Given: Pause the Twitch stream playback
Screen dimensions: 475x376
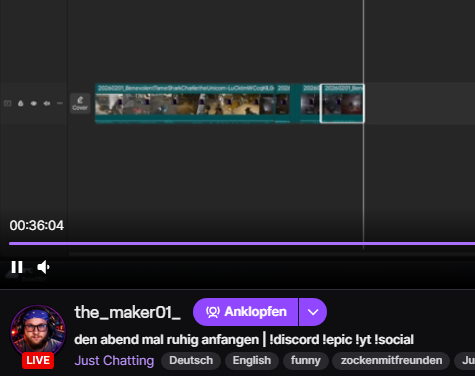Looking at the screenshot, I should click(17, 267).
